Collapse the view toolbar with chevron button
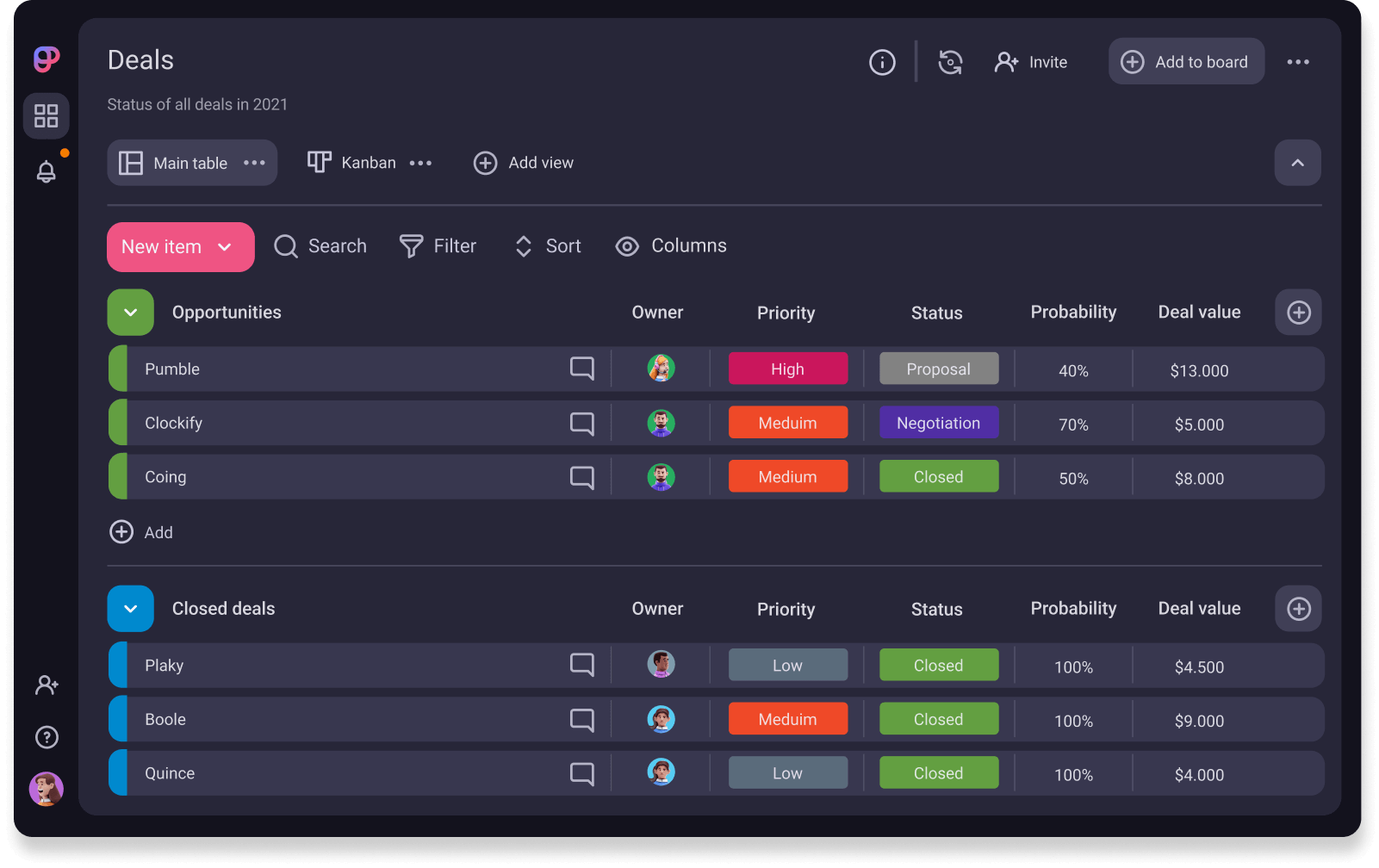The width and height of the screenshot is (1379, 868). click(1297, 162)
